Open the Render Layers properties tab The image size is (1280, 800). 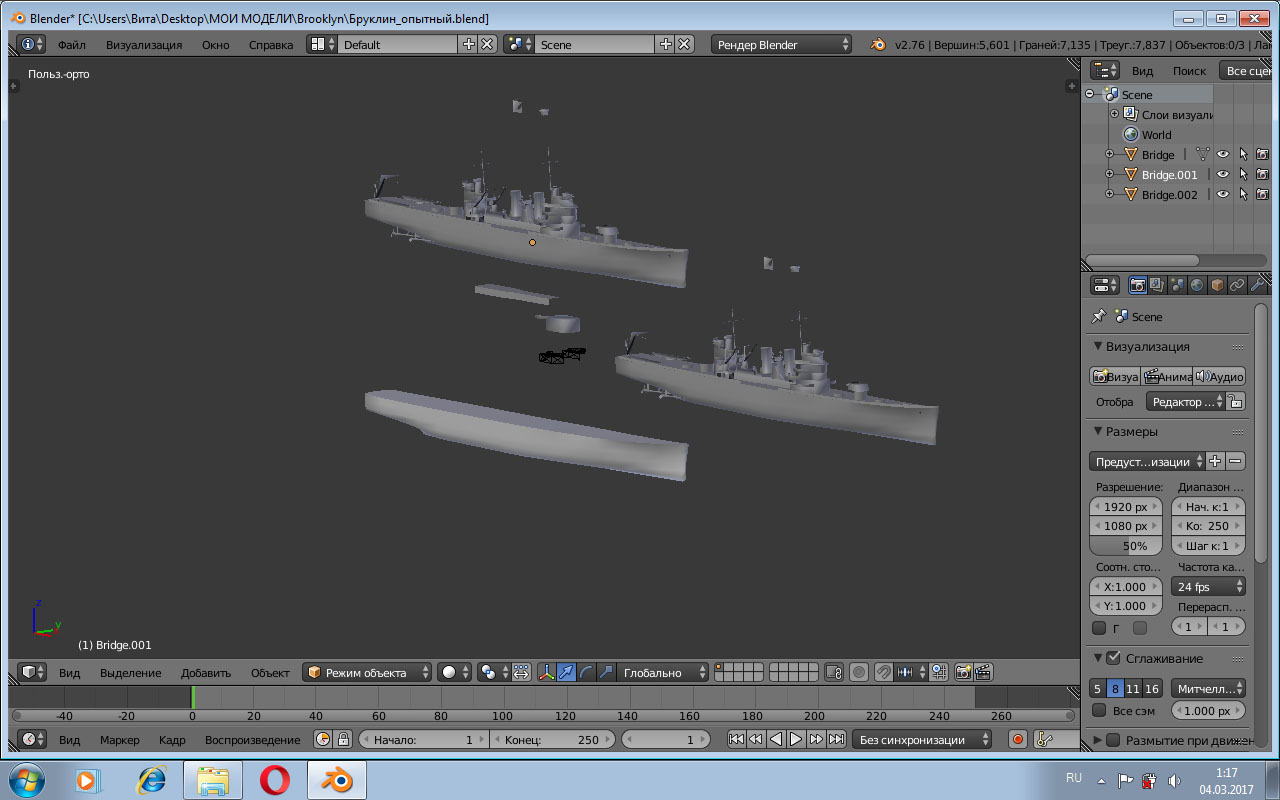coord(1157,285)
